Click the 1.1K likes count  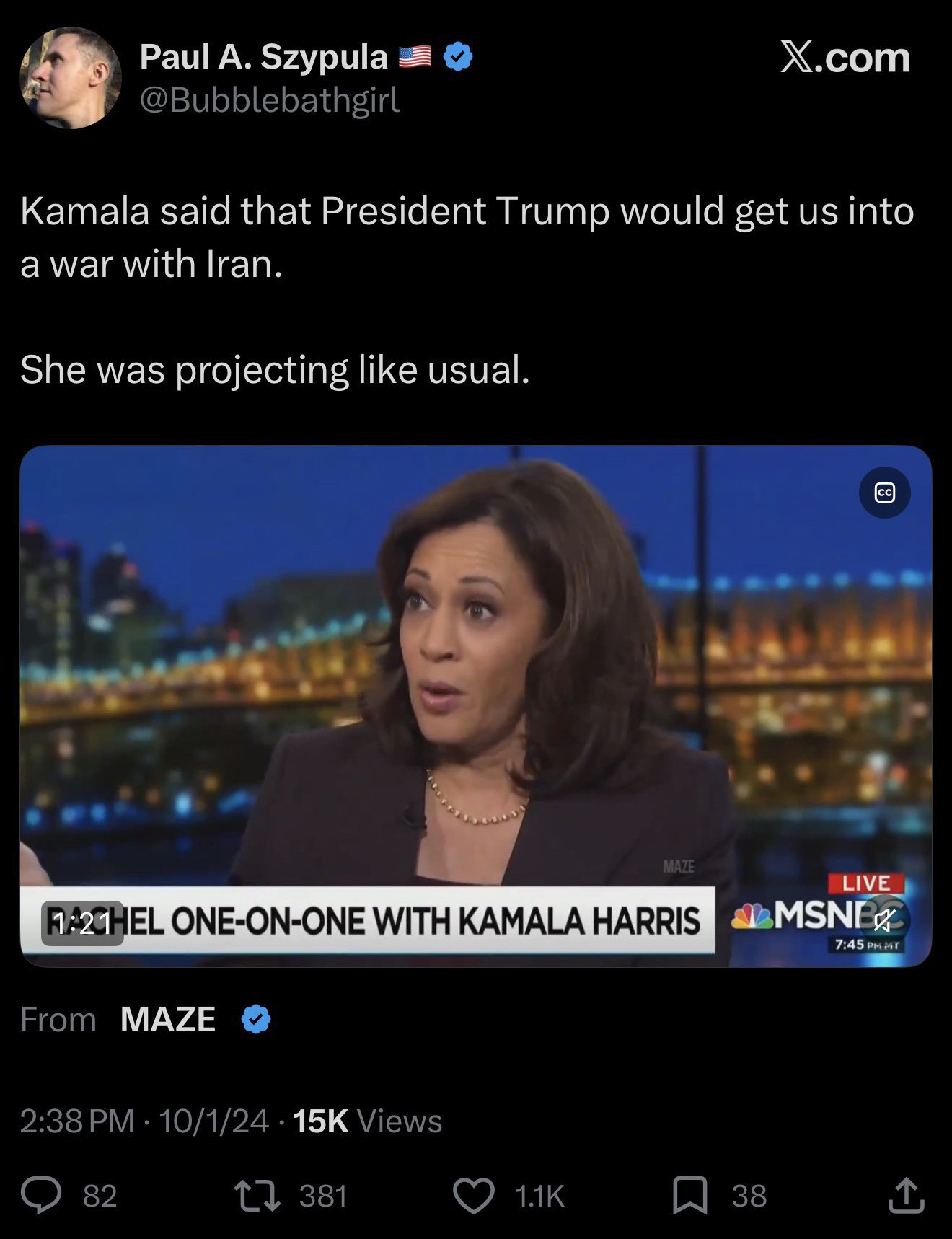click(x=539, y=1196)
